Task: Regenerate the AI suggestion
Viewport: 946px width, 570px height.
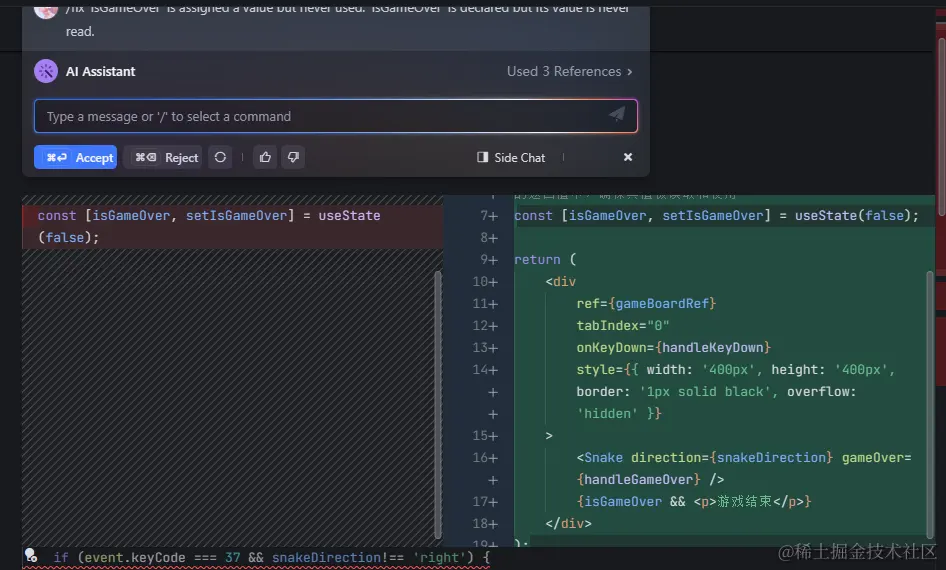Action: [220, 157]
